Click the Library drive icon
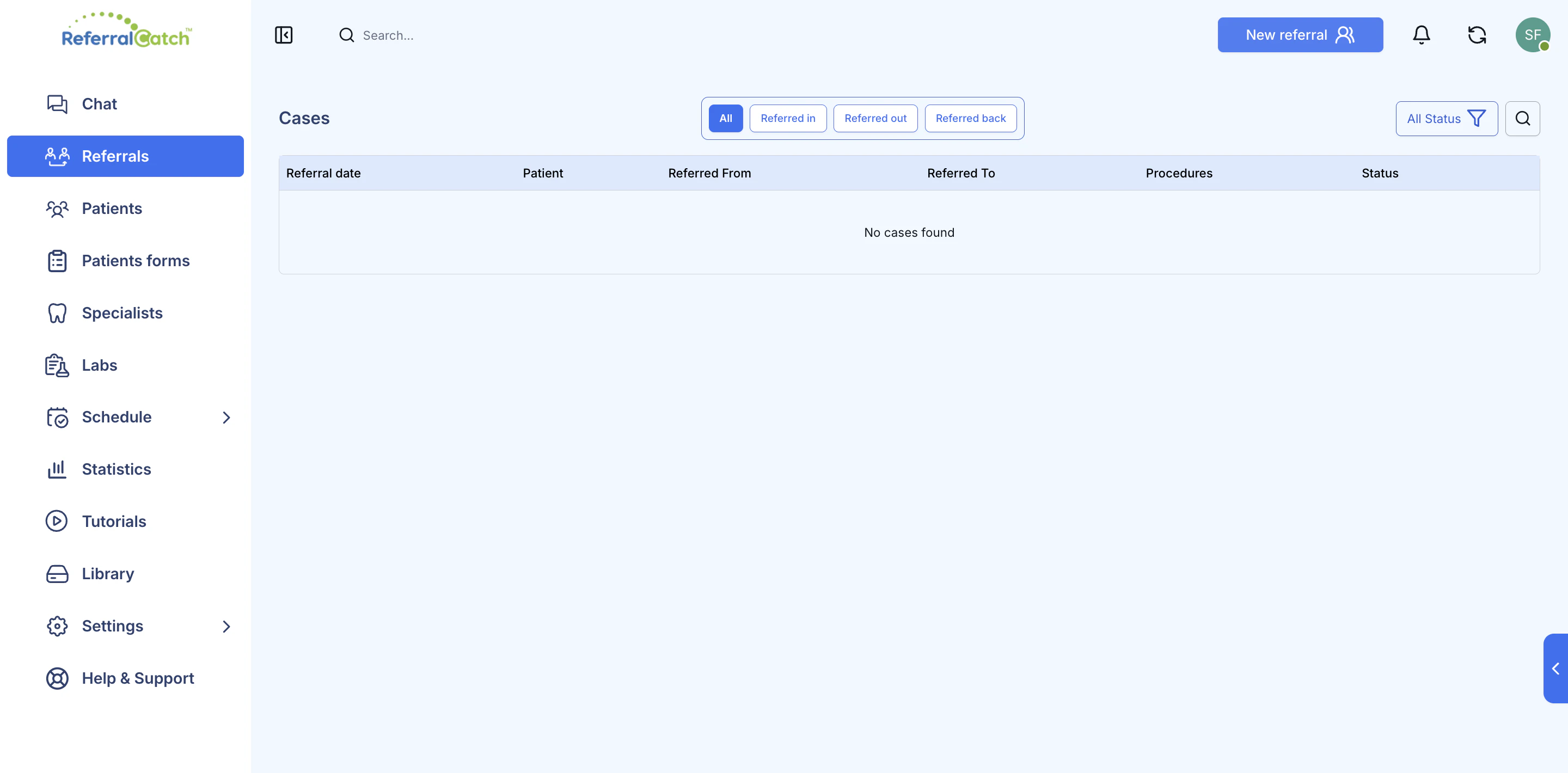 pos(57,574)
